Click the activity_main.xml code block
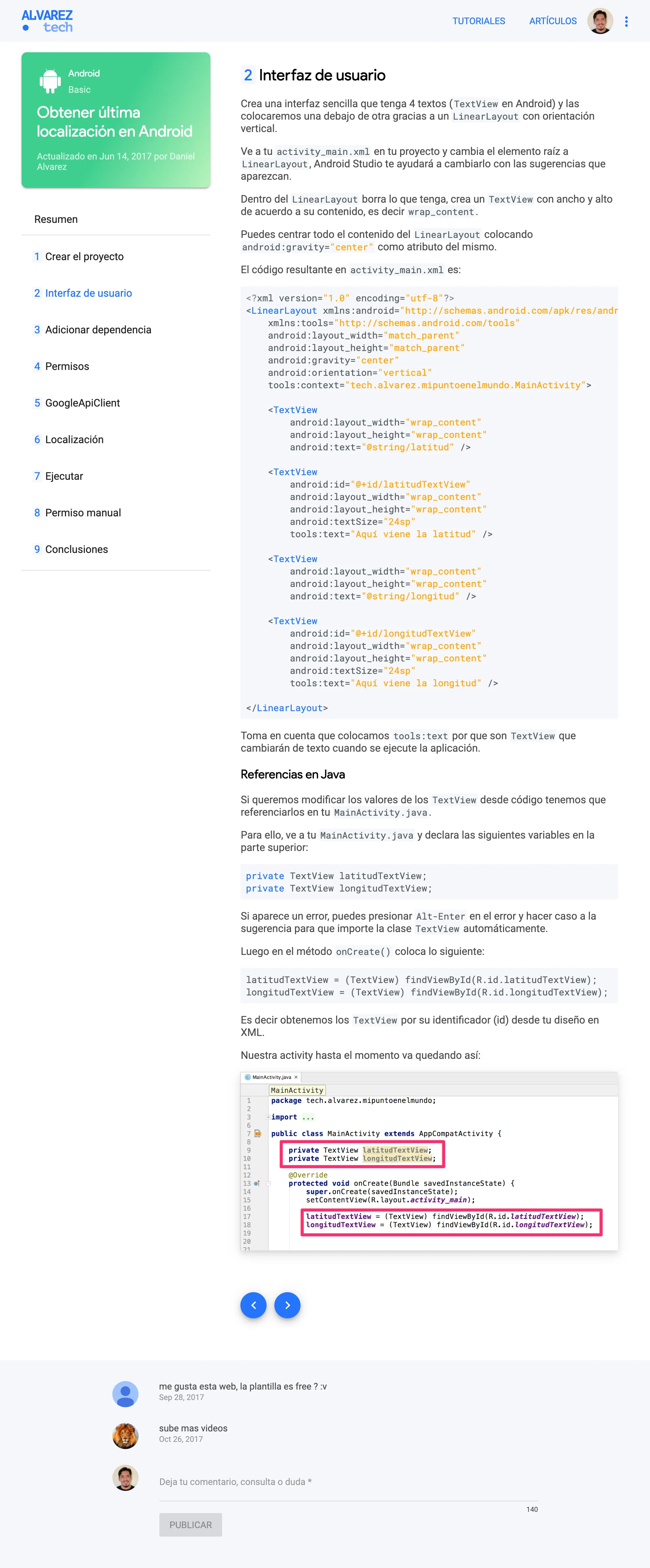This screenshot has width=650, height=1568. tap(429, 503)
